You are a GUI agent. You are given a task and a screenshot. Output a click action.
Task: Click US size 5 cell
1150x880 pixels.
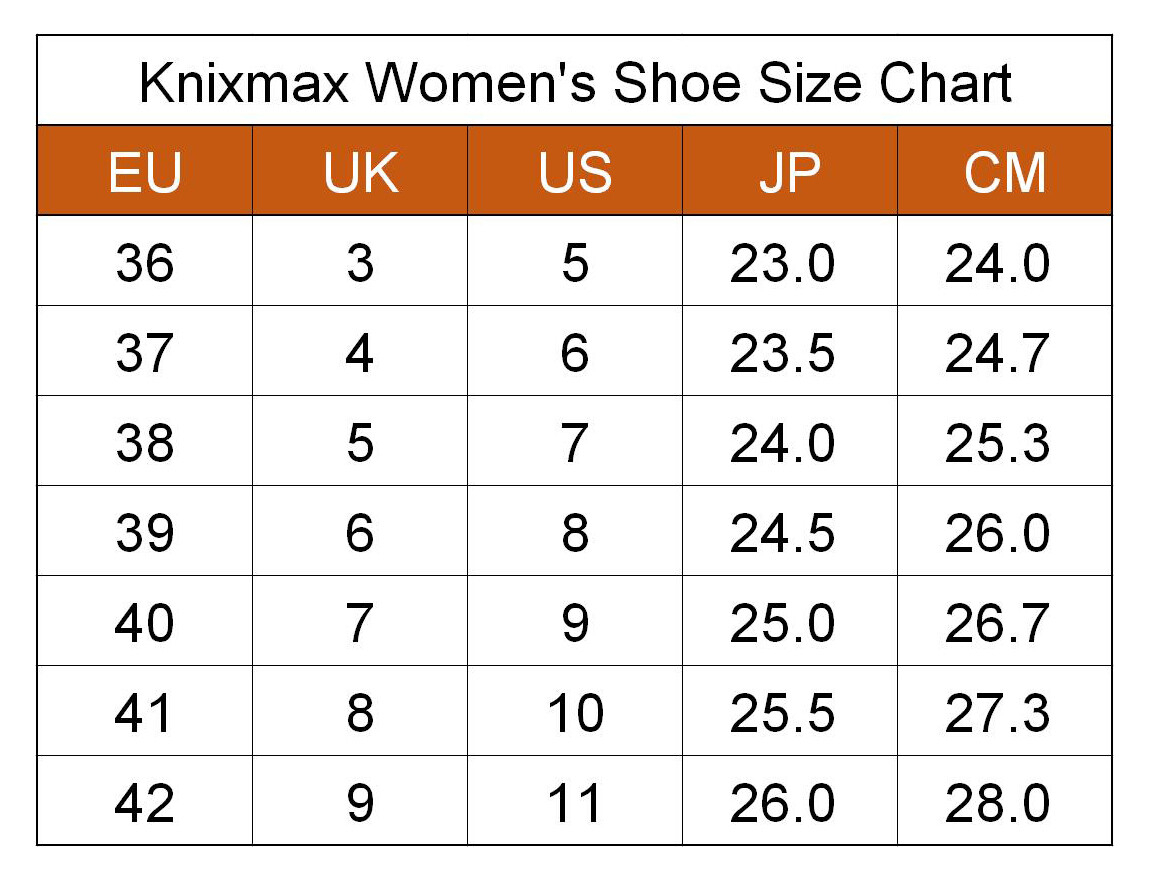tap(575, 260)
